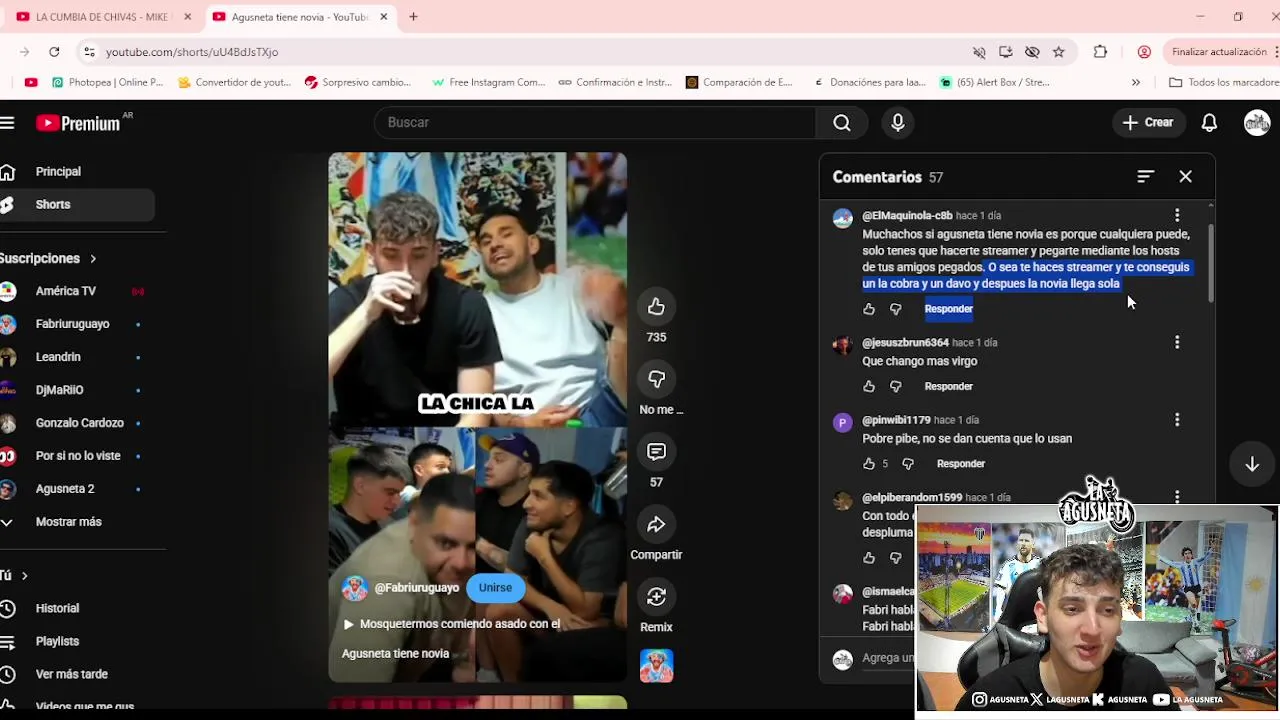Like the short with 735 likes
Image resolution: width=1280 pixels, height=720 pixels.
tap(656, 307)
